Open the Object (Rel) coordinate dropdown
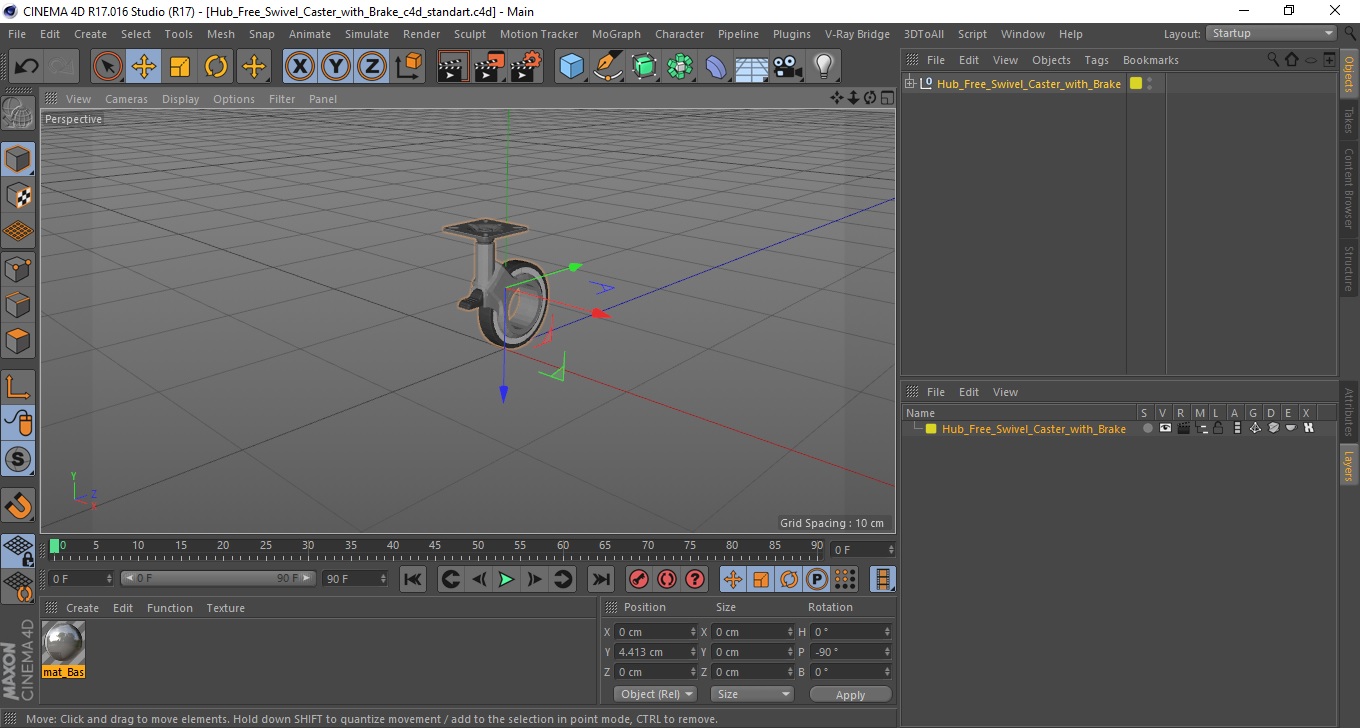Viewport: 1360px width, 728px height. click(656, 694)
